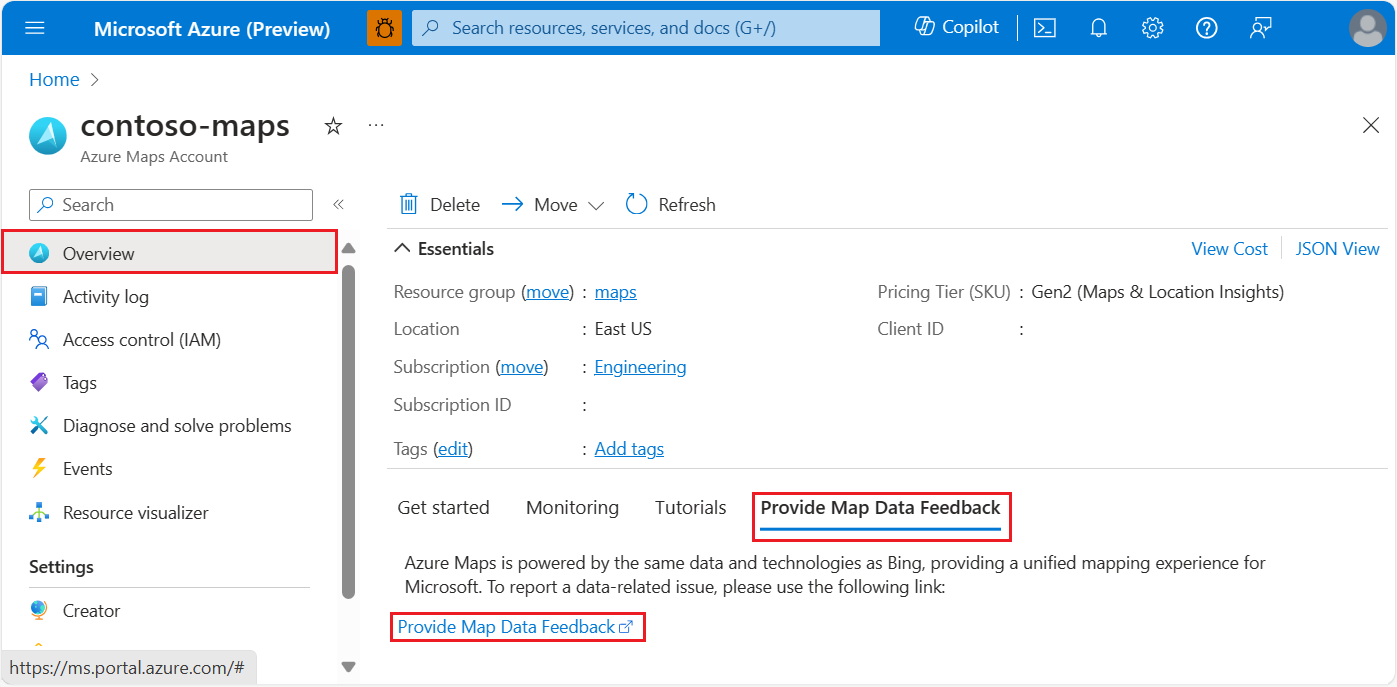Viewport: 1397px width, 687px height.
Task: Switch to the Monitoring tab
Action: [572, 507]
